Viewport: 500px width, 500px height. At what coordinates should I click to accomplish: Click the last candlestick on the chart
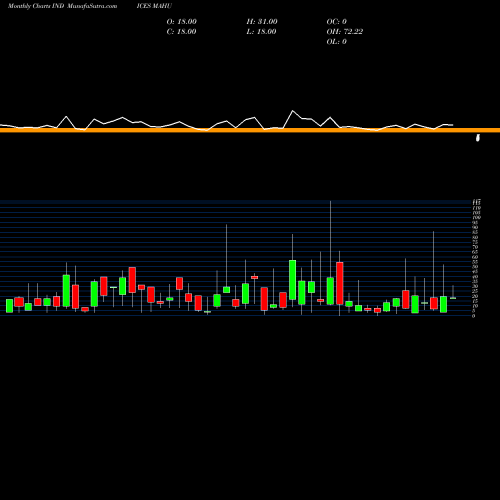[453, 298]
